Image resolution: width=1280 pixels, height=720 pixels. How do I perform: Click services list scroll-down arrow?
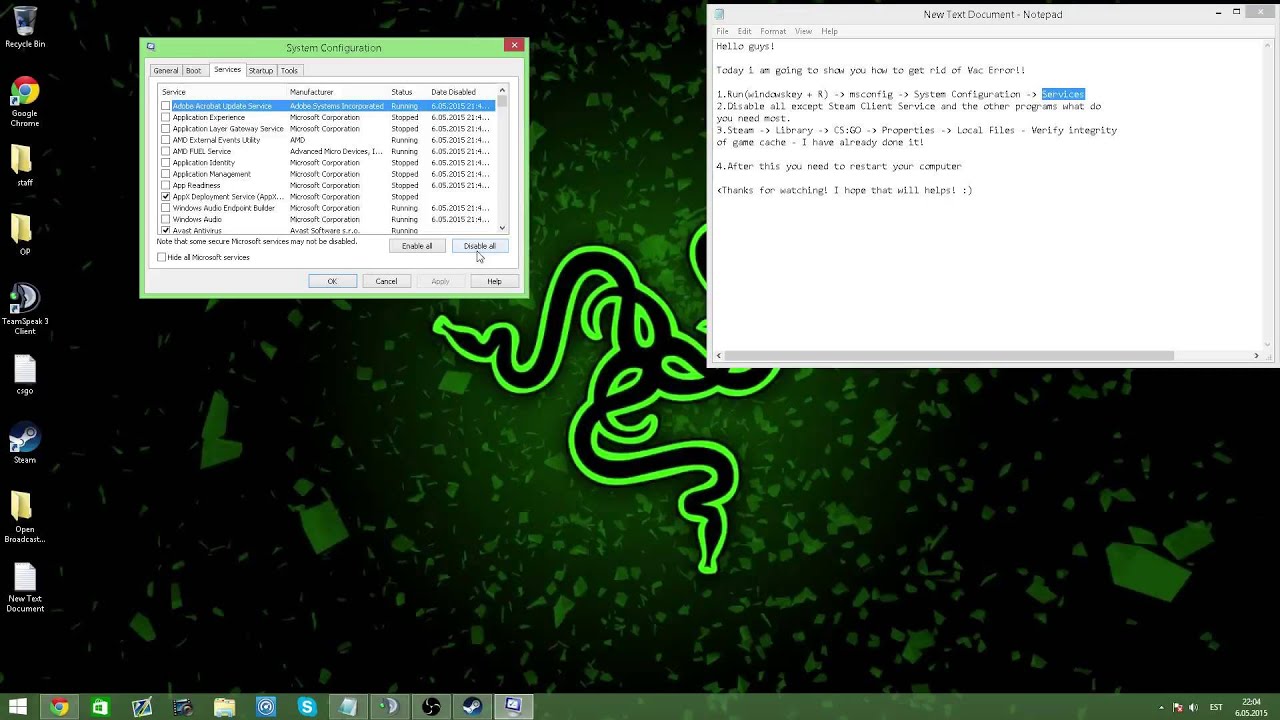502,229
